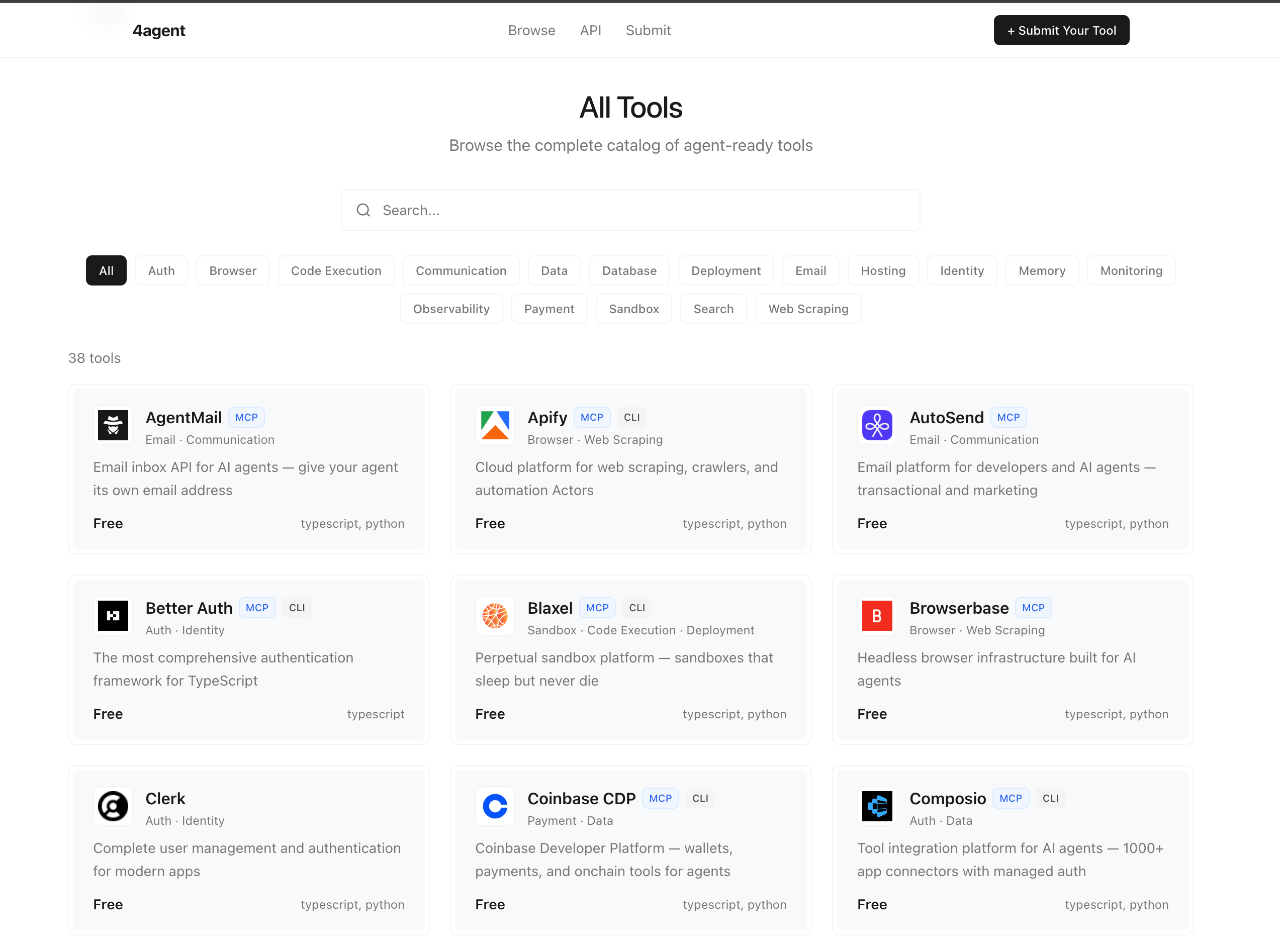Viewport: 1280px width, 952px height.
Task: Click the AgentMail tool logo icon
Action: click(x=113, y=425)
